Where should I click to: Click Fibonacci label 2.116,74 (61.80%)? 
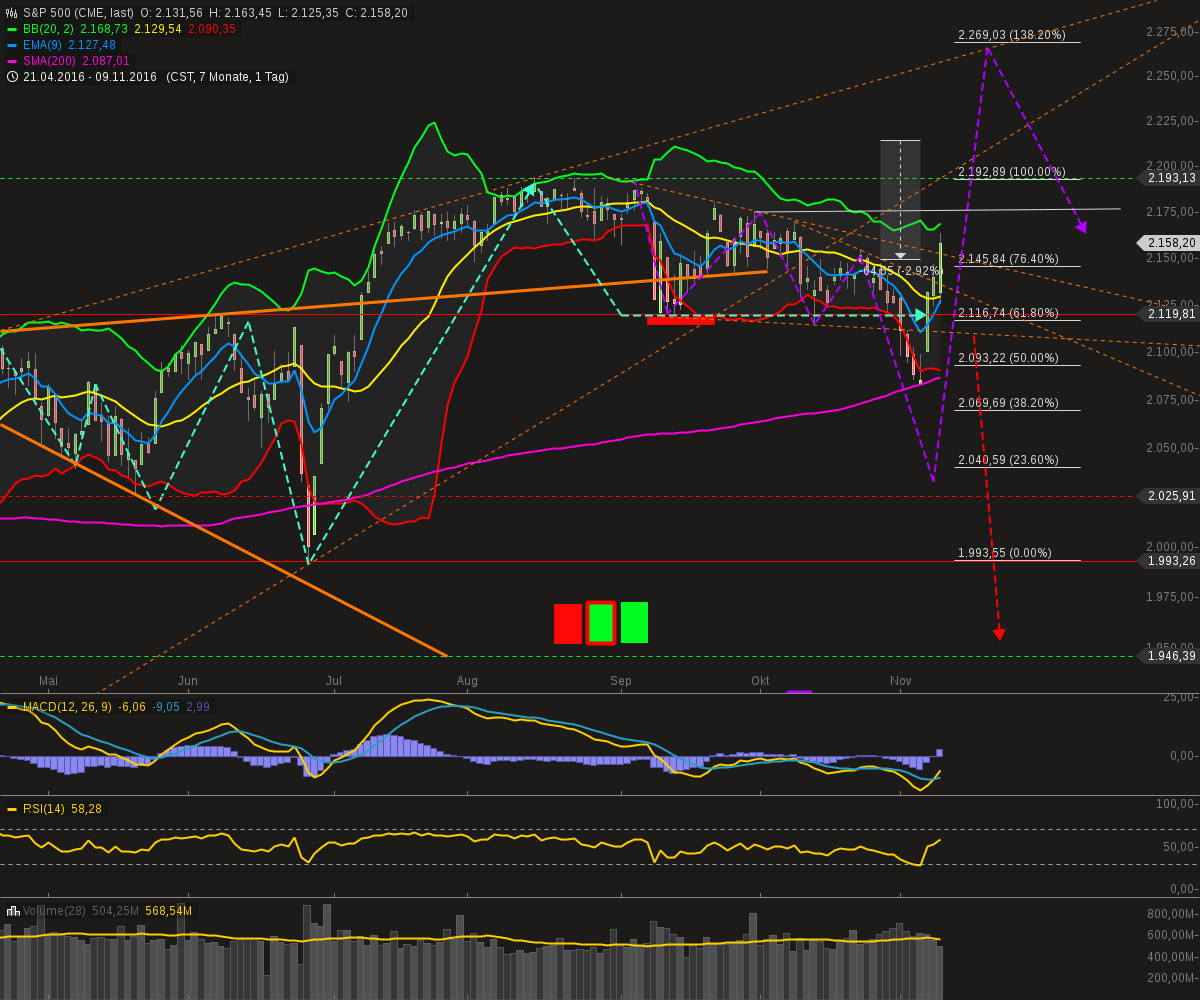coord(1008,313)
